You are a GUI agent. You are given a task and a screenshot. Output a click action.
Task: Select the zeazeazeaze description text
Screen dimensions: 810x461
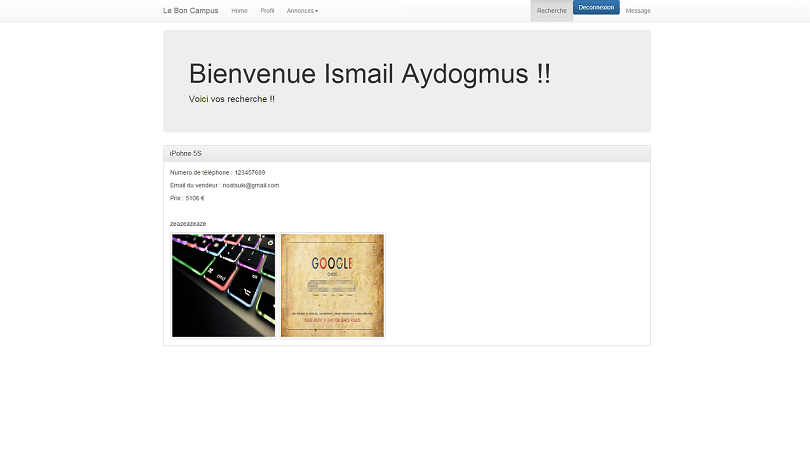tap(188, 224)
